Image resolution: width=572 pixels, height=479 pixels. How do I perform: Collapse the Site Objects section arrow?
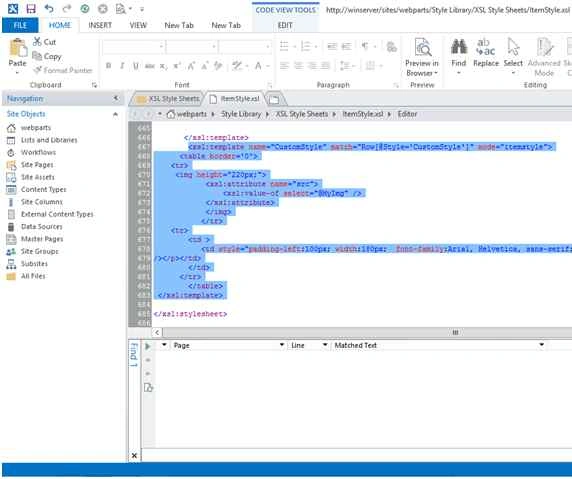click(x=115, y=114)
